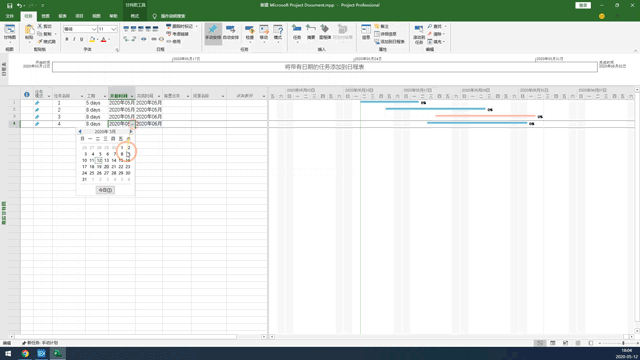640x360 pixels.
Task: Go to next month in the calendar popup
Action: pos(131,131)
